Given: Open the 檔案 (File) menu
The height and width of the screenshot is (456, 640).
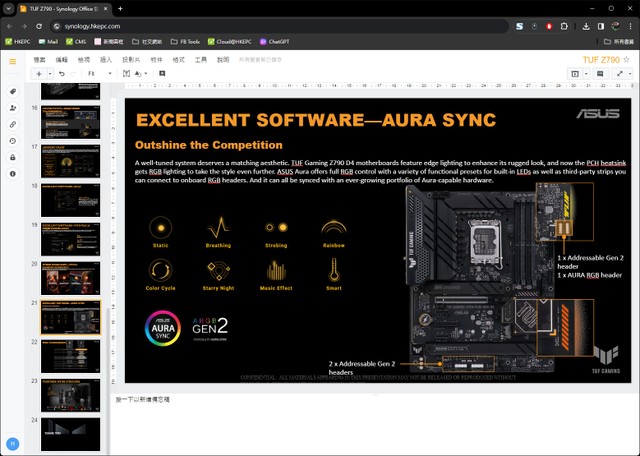Looking at the screenshot, I should click(40, 60).
